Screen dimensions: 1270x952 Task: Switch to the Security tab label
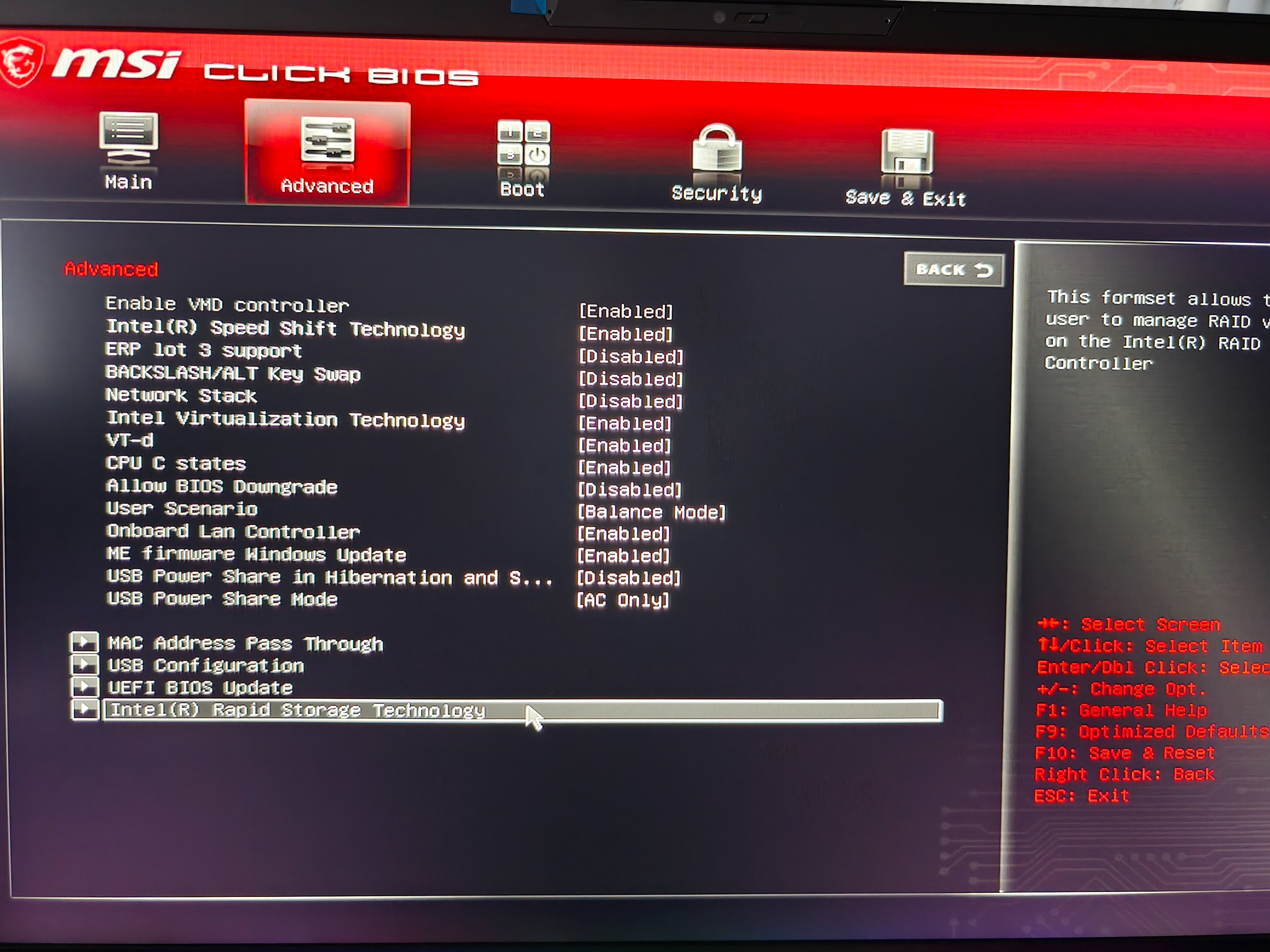pyautogui.click(x=717, y=193)
